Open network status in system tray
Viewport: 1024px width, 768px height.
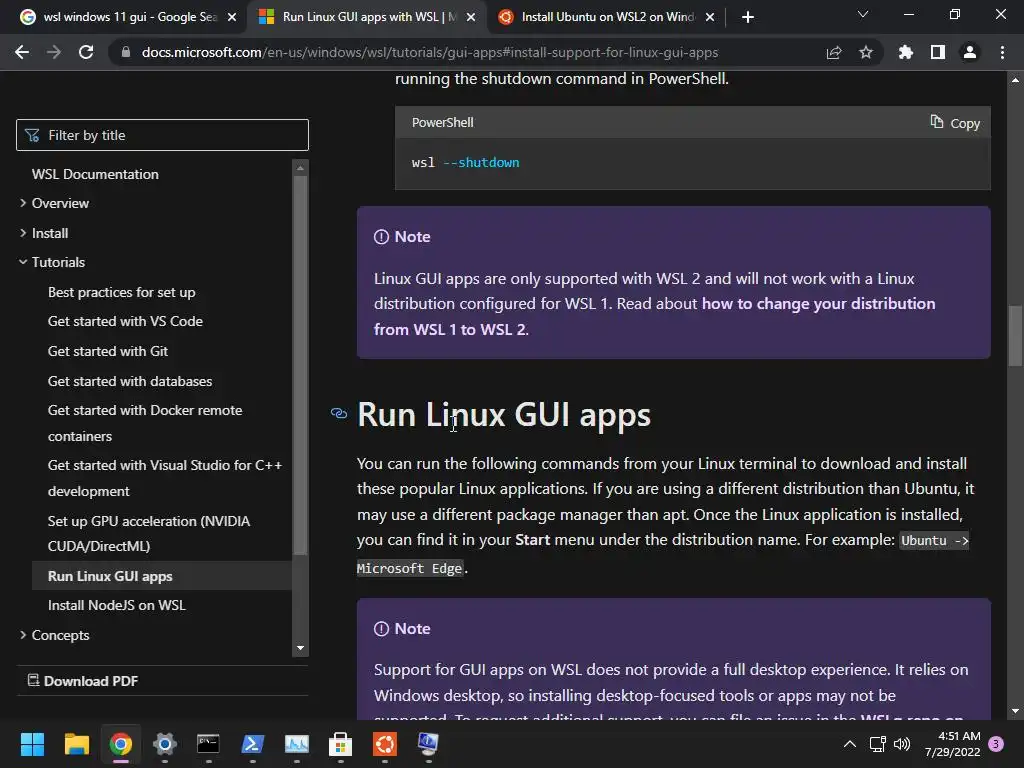pos(878,744)
